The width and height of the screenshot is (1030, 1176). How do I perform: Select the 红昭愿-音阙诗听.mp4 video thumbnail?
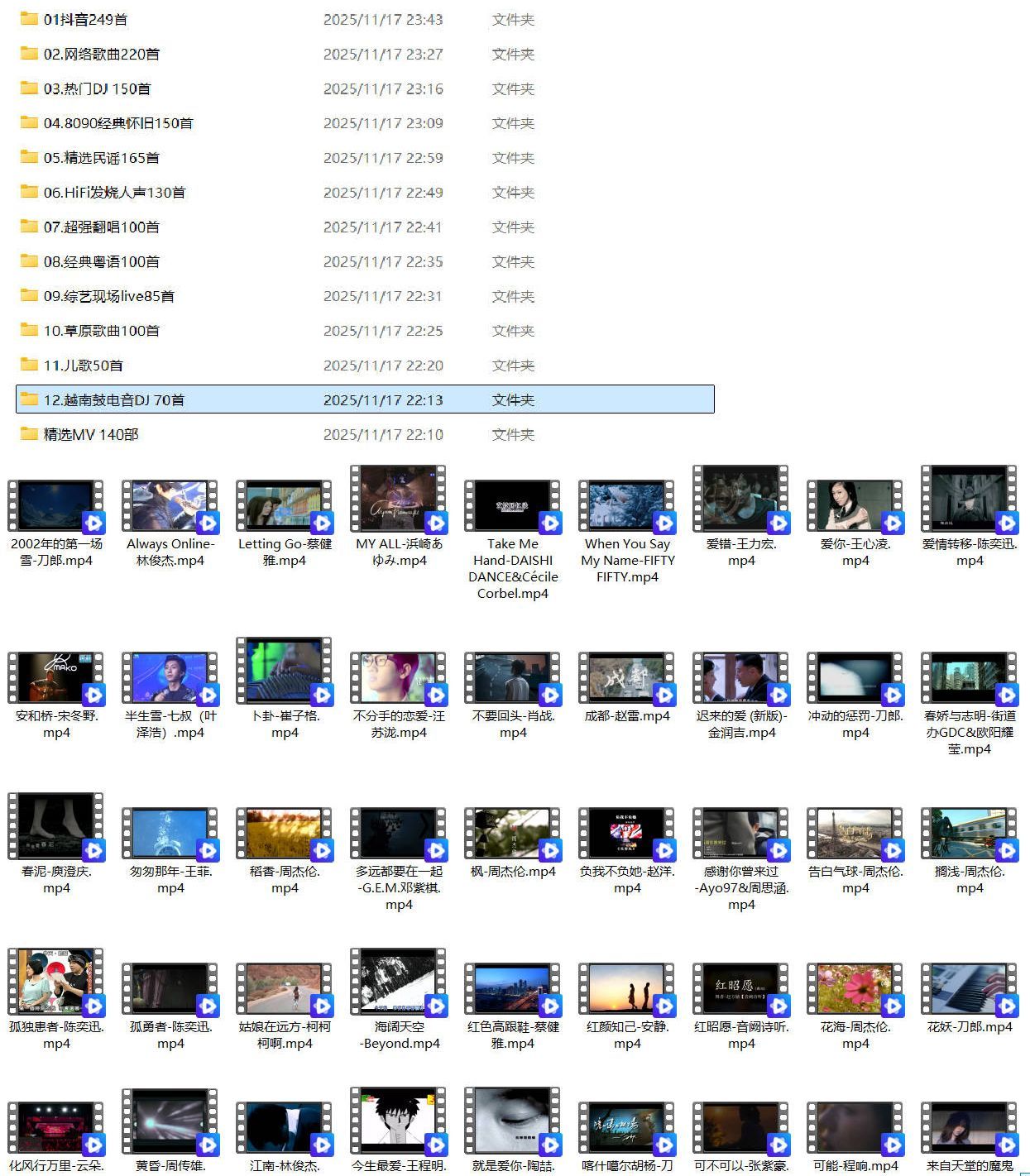[741, 989]
